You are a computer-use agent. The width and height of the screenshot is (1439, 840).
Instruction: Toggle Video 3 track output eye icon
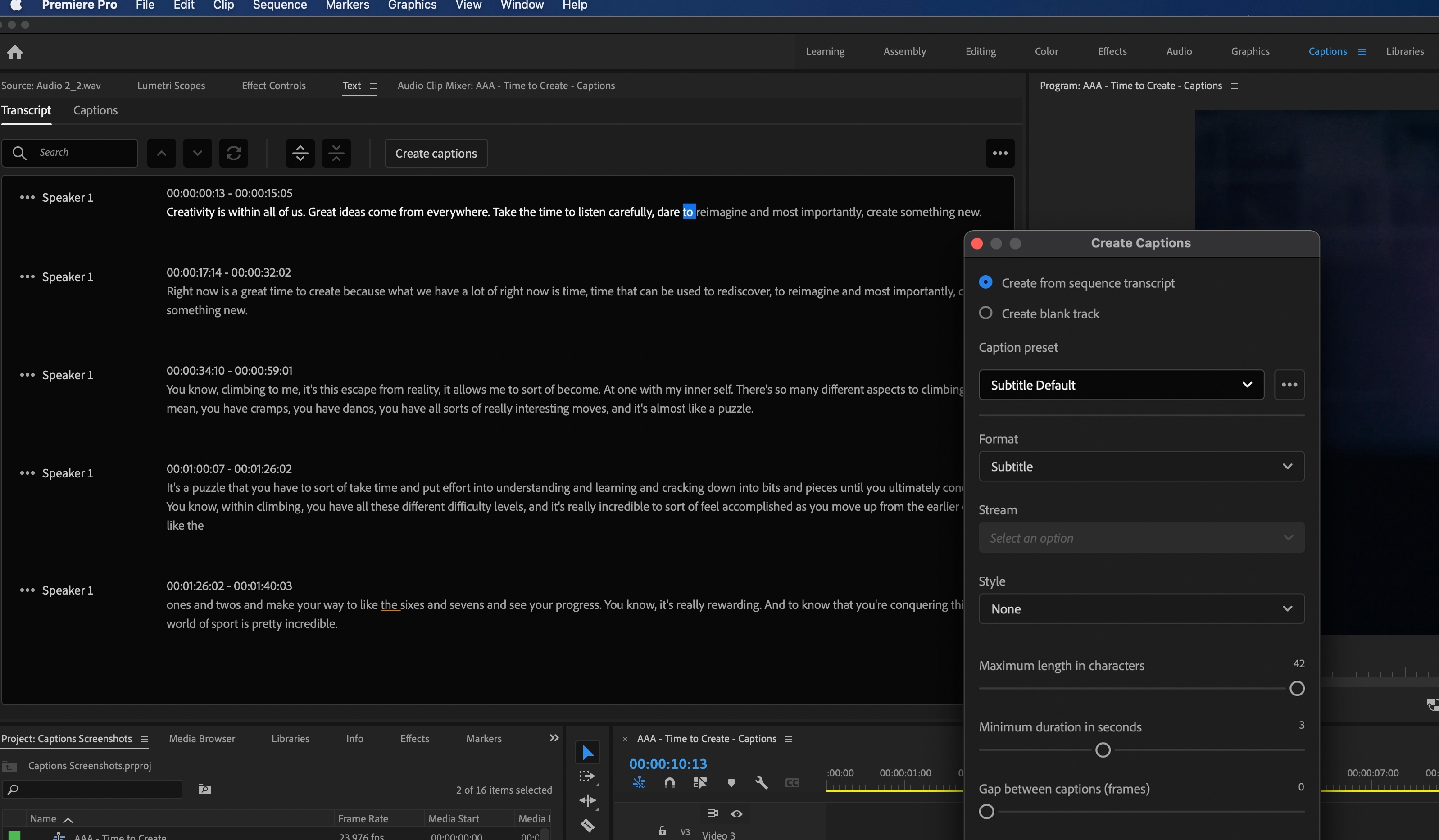tap(737, 814)
